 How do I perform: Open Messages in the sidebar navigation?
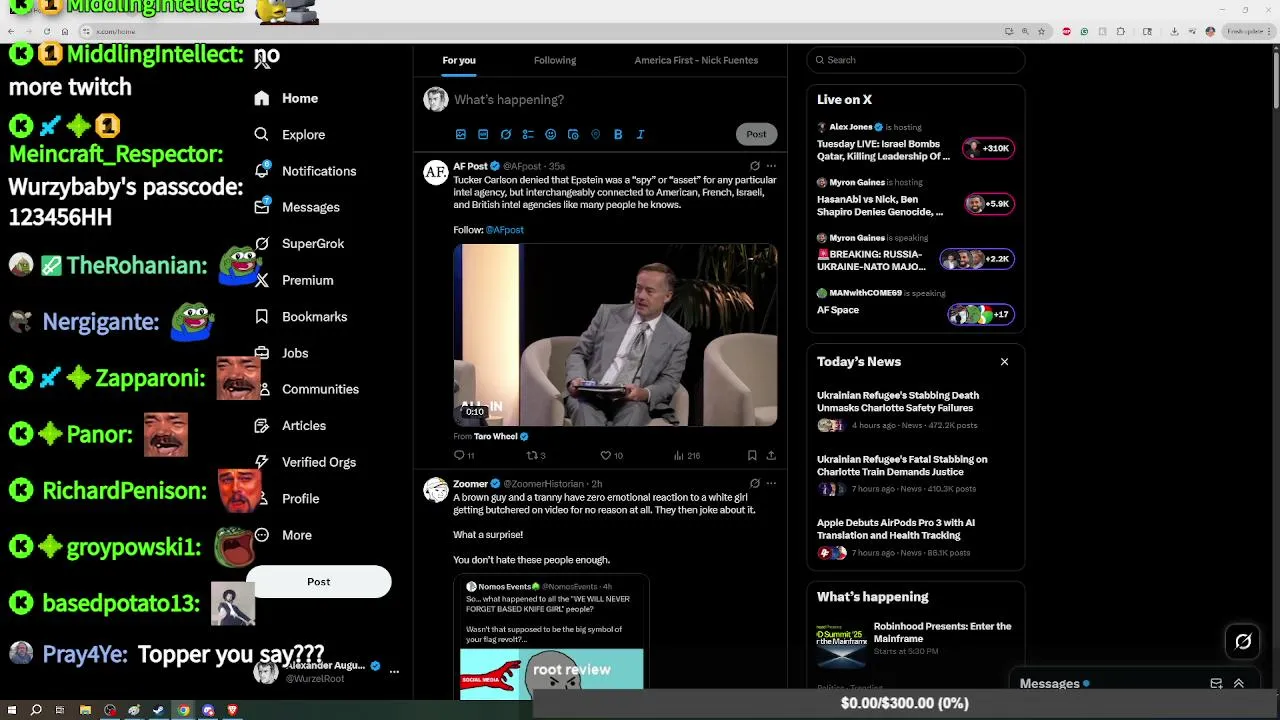[x=297, y=207]
